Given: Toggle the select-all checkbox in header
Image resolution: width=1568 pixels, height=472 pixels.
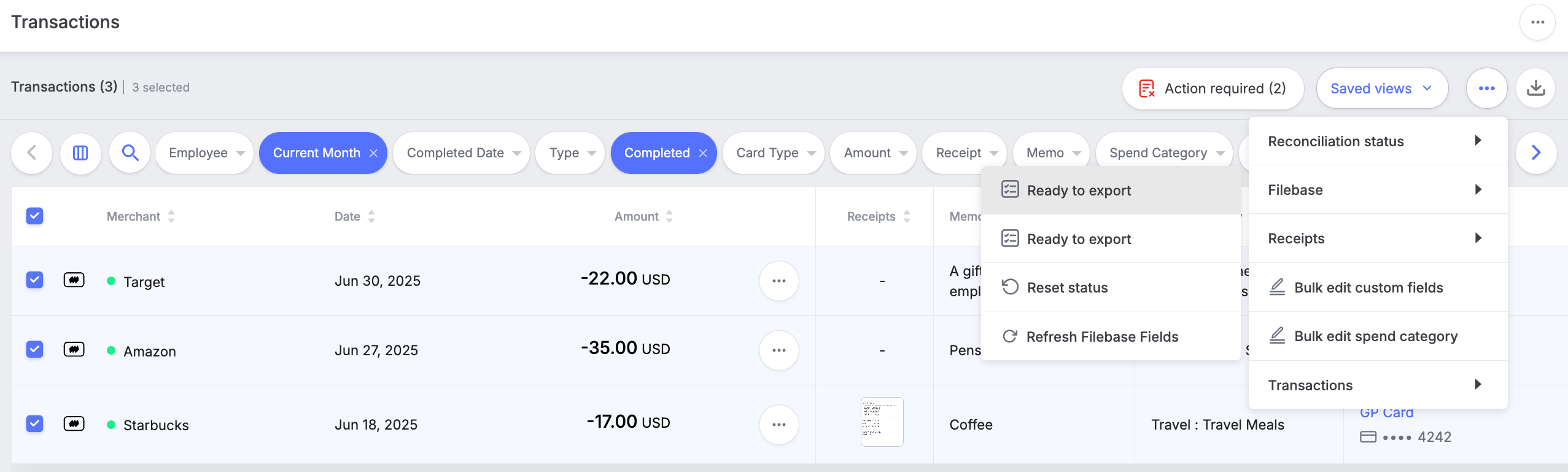Looking at the screenshot, I should click(34, 216).
